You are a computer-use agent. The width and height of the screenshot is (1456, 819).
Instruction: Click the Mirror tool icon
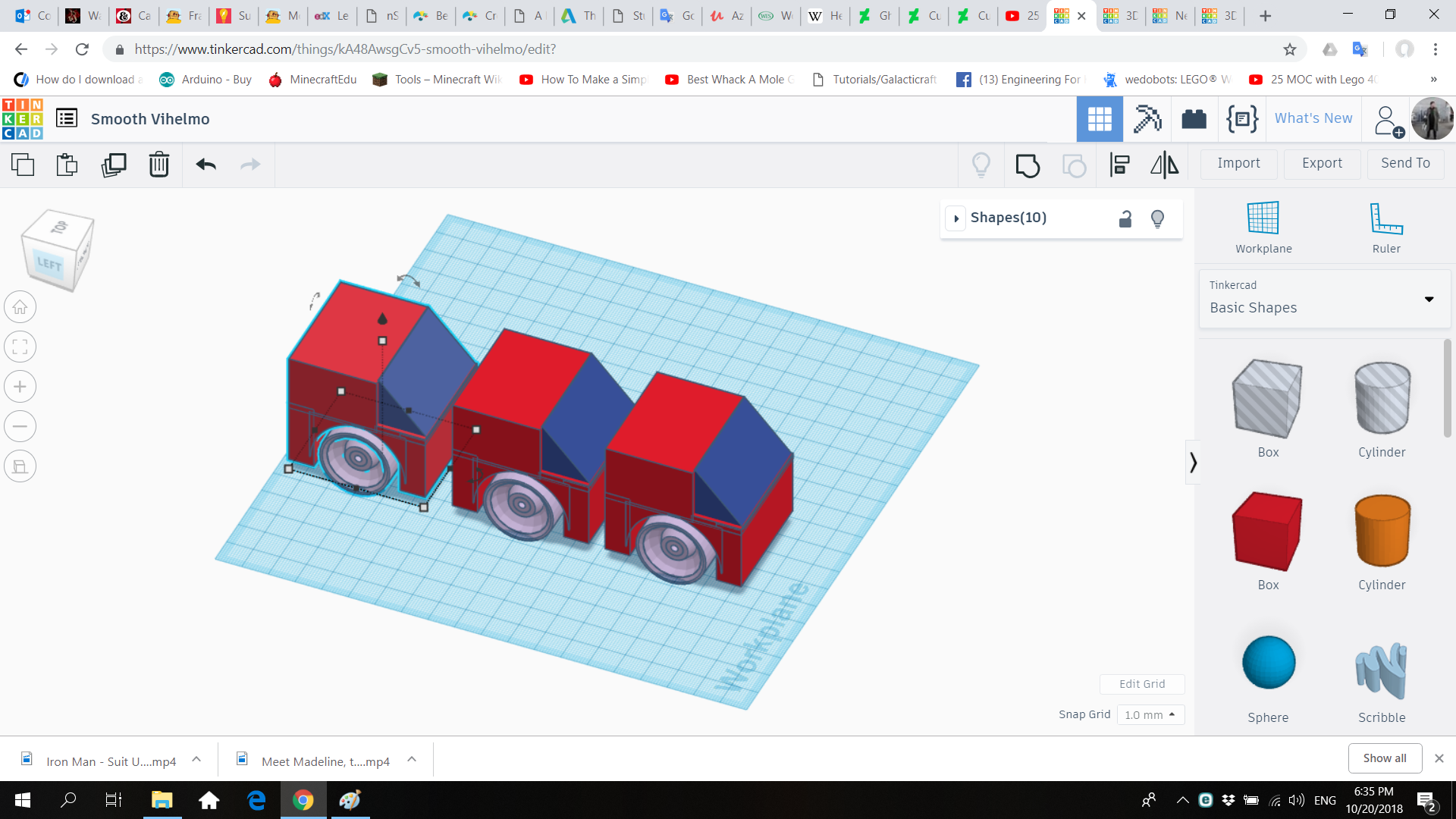1164,165
